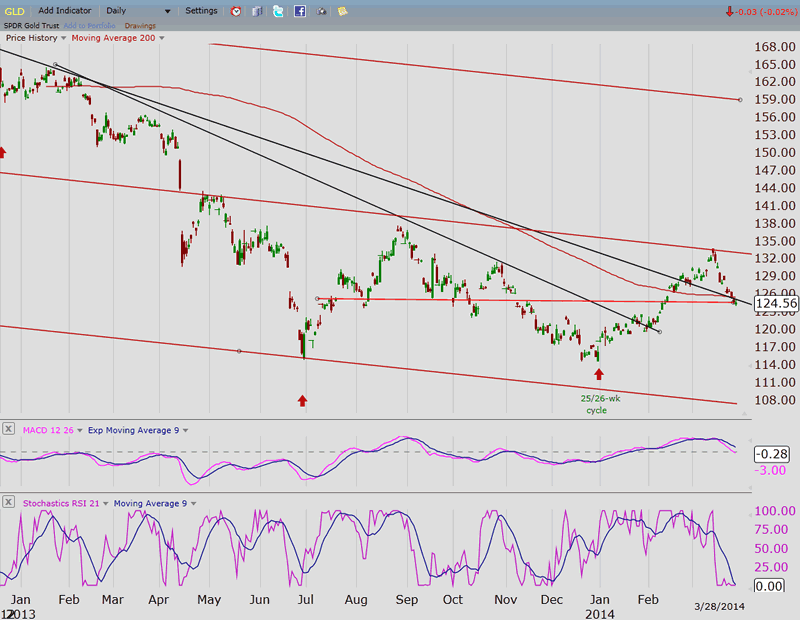The height and width of the screenshot is (620, 800).
Task: Click the GLD ticker symbol box
Action: pyautogui.click(x=15, y=10)
